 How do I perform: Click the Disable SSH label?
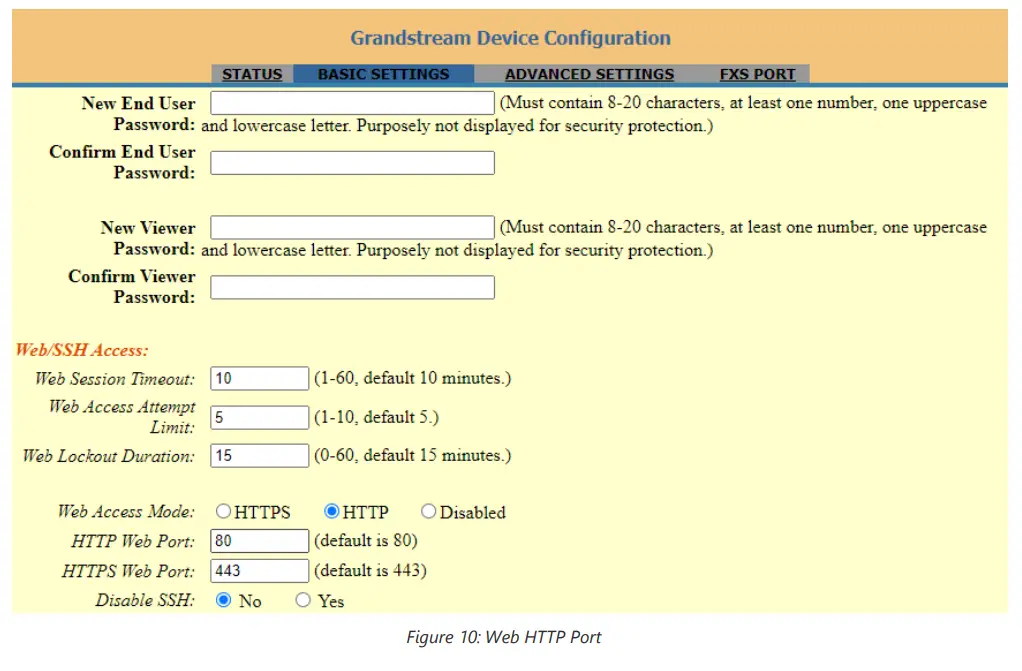coord(145,600)
